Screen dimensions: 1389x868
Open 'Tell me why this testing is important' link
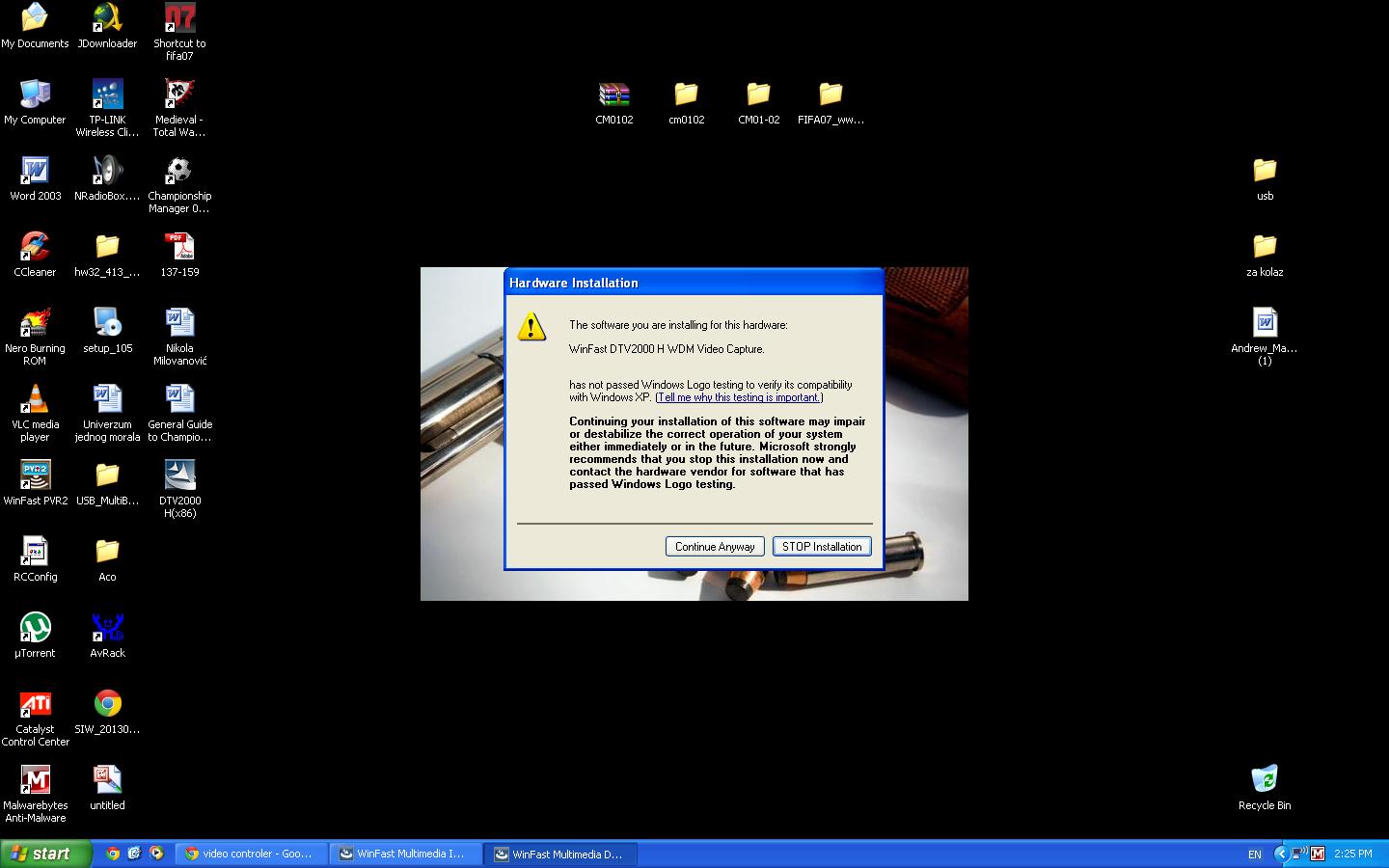739,397
